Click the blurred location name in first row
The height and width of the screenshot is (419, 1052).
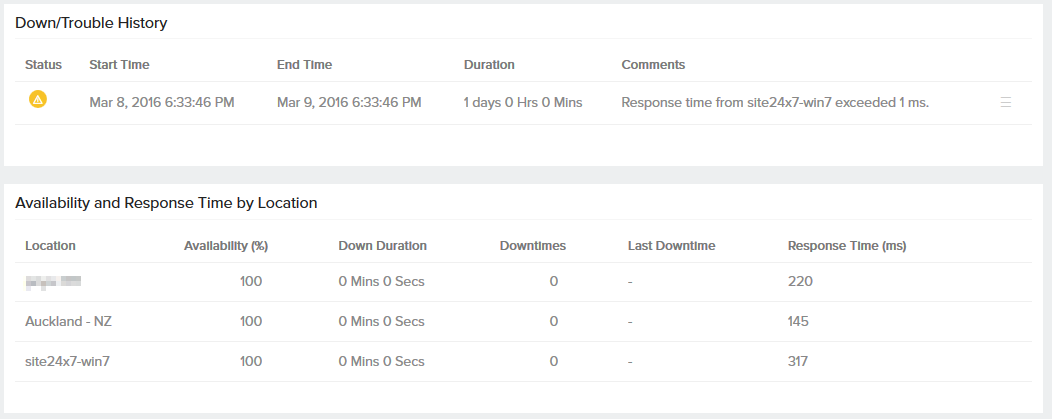click(x=53, y=282)
